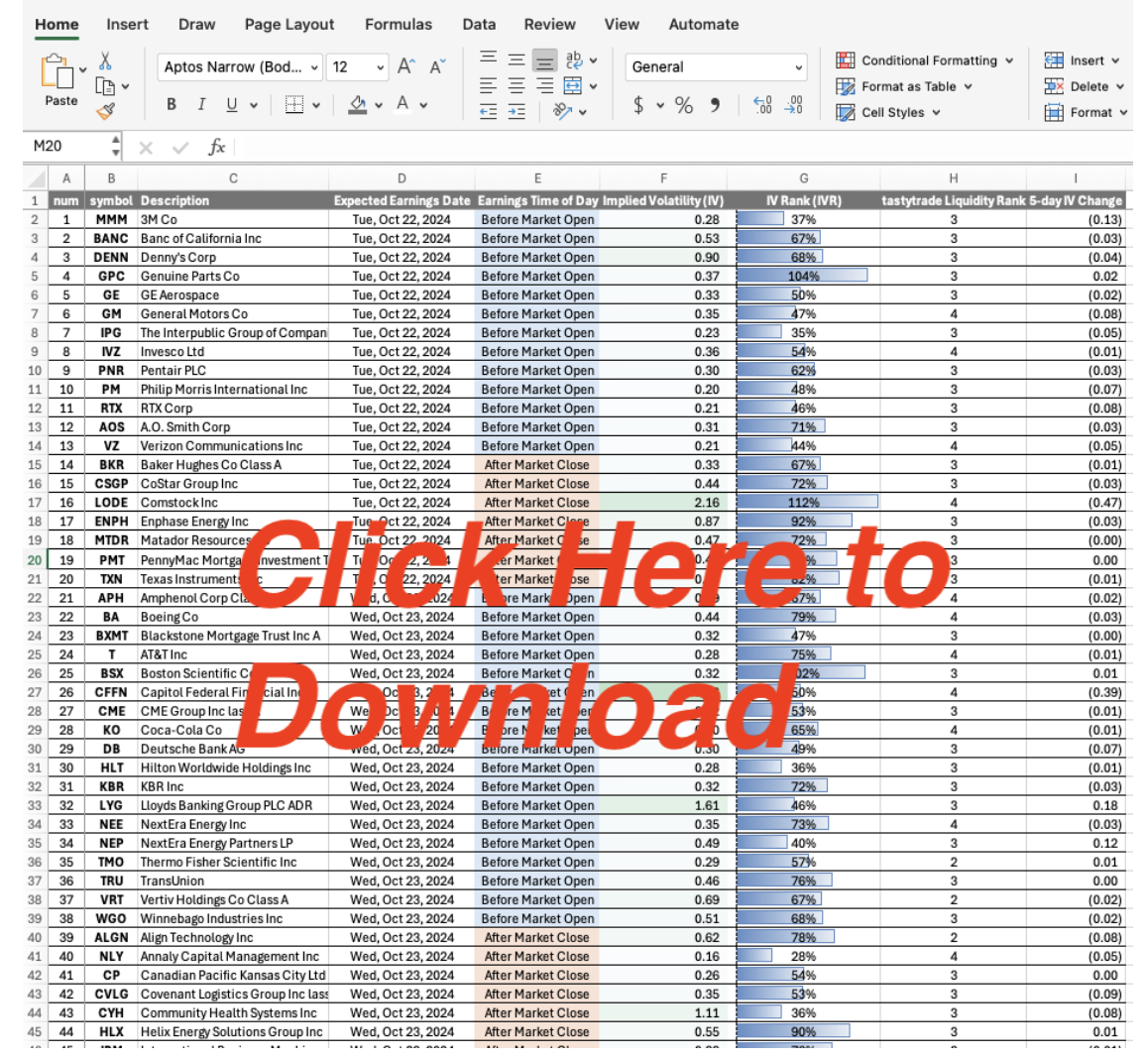This screenshot has height=1059, width=1148.
Task: Click the Format cells button
Action: pos(1085,112)
